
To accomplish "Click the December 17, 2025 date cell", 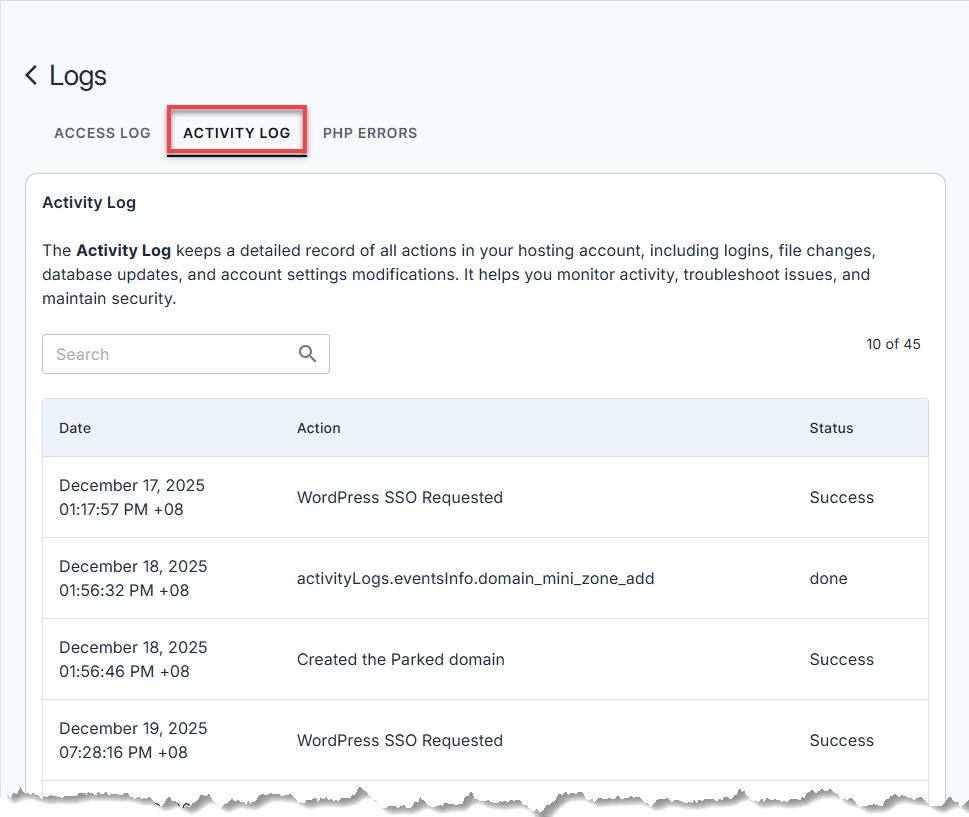I will pyautogui.click(x=132, y=486).
